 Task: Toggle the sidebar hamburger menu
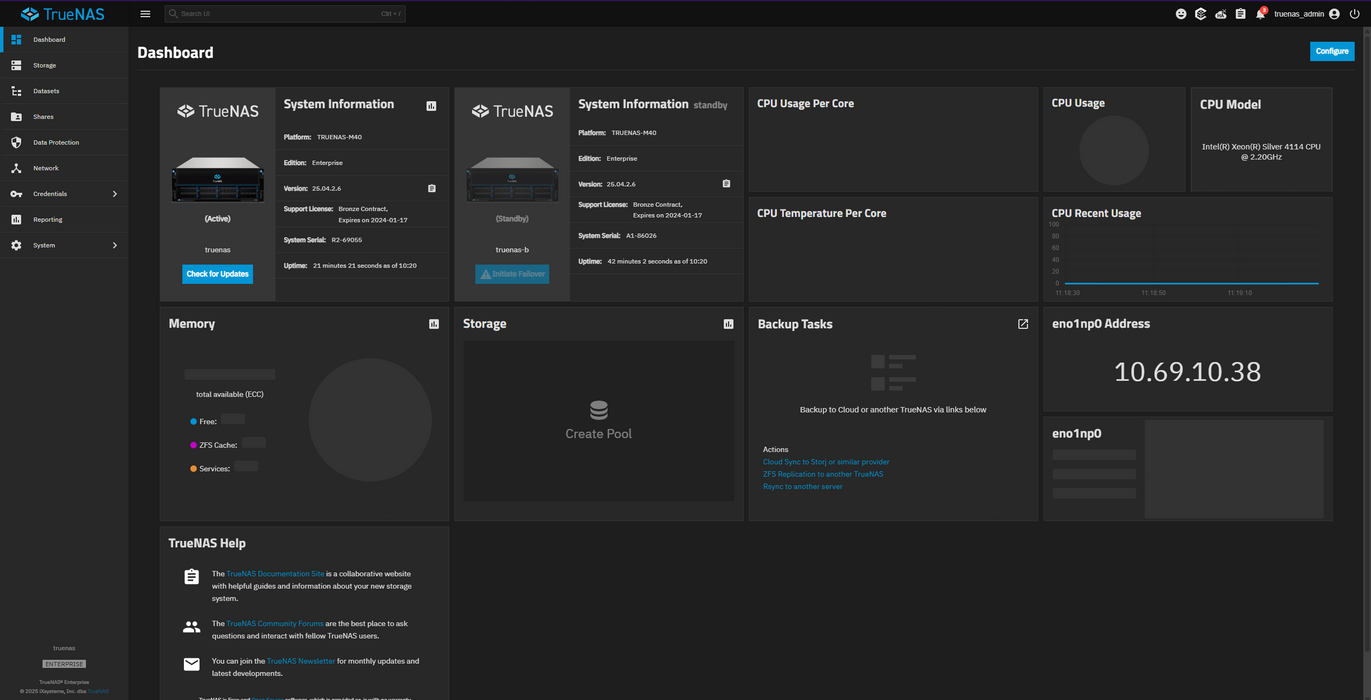[145, 14]
